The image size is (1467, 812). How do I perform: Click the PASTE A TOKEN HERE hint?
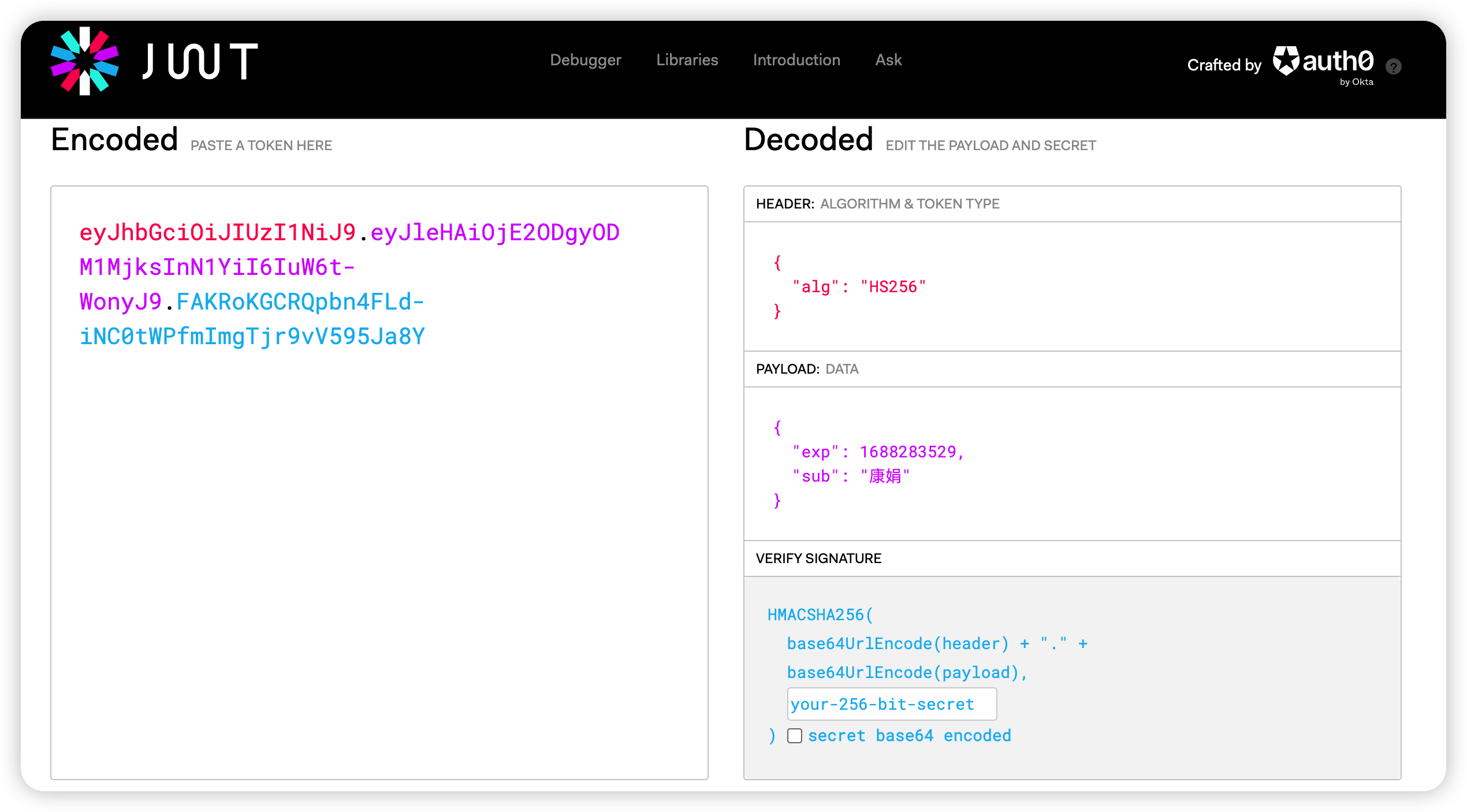tap(261, 146)
